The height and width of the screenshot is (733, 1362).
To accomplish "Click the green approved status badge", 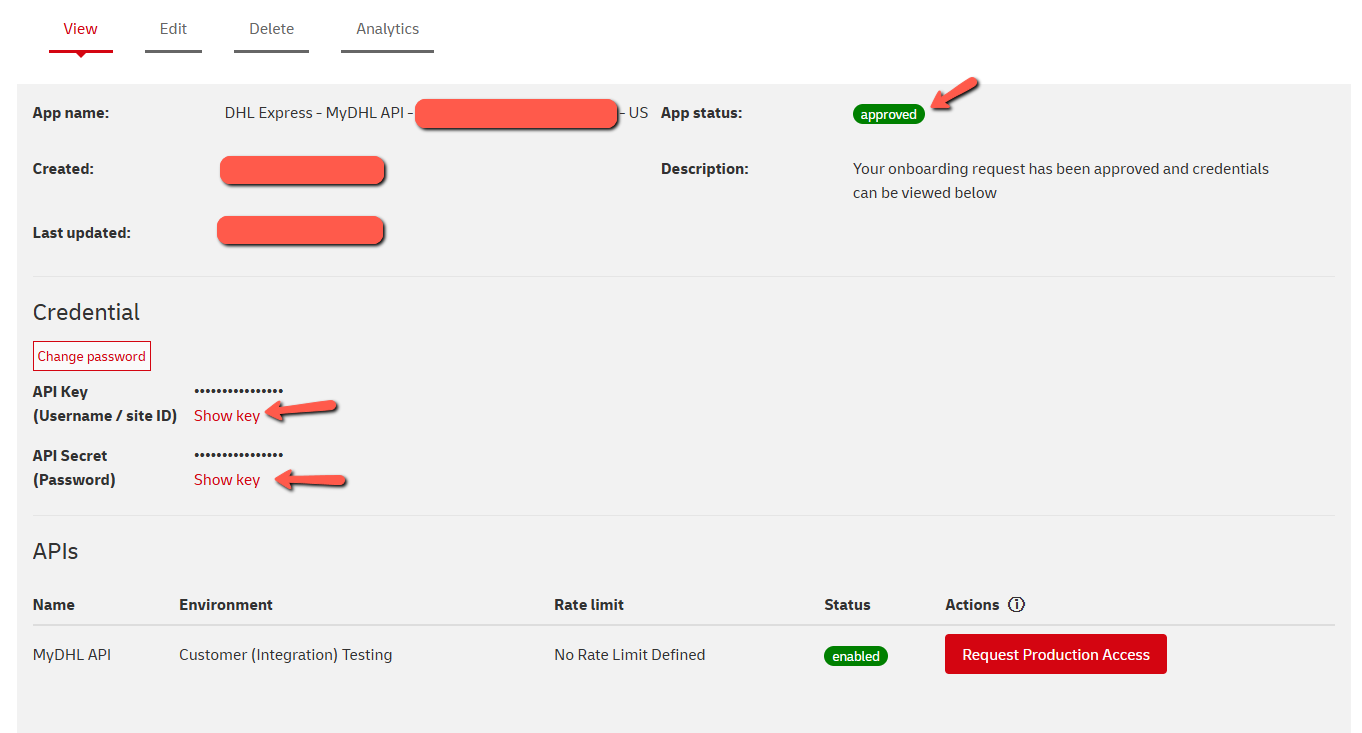I will (889, 114).
